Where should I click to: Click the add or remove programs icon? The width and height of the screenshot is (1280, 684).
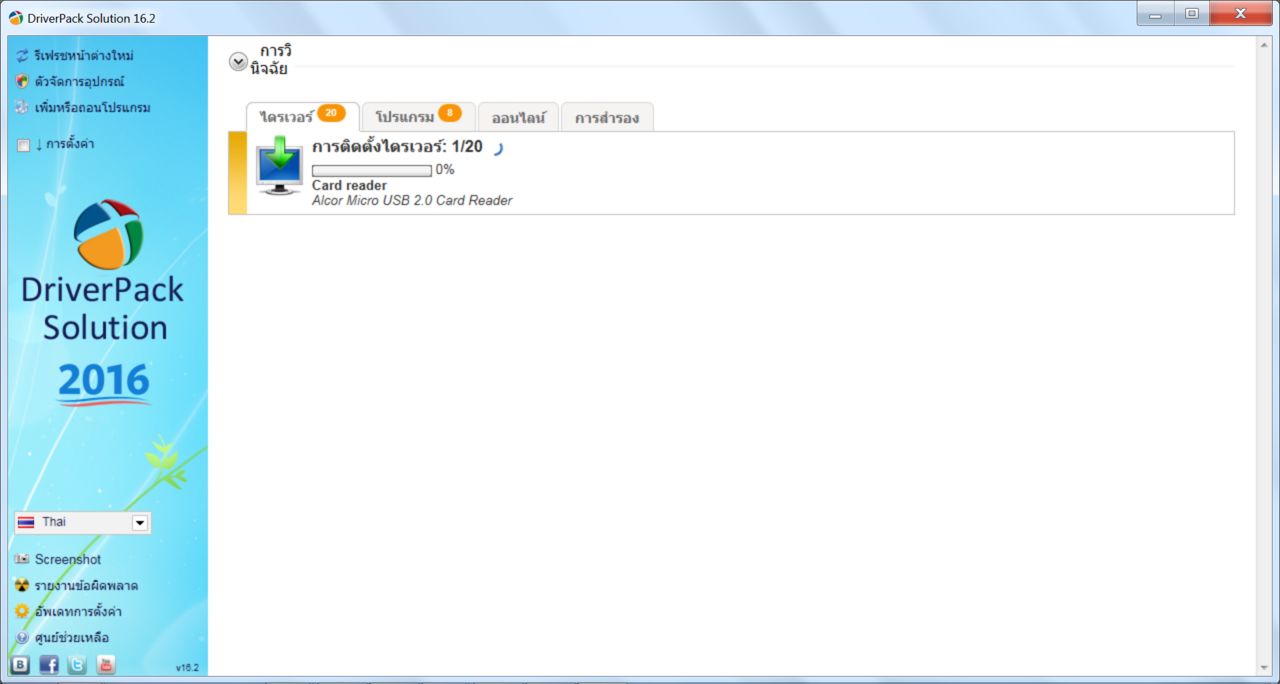22,108
